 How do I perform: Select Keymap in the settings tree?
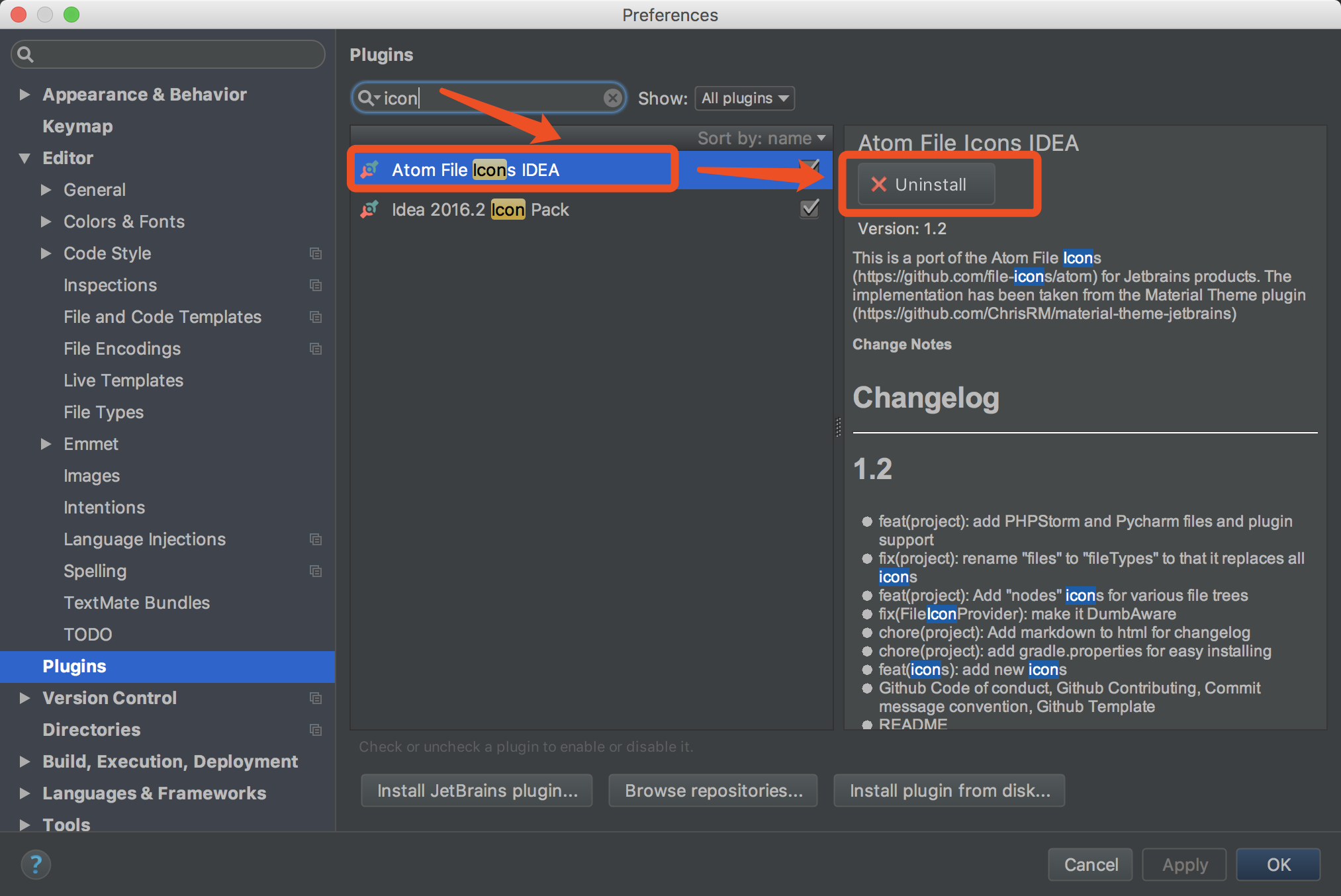pyautogui.click(x=77, y=126)
